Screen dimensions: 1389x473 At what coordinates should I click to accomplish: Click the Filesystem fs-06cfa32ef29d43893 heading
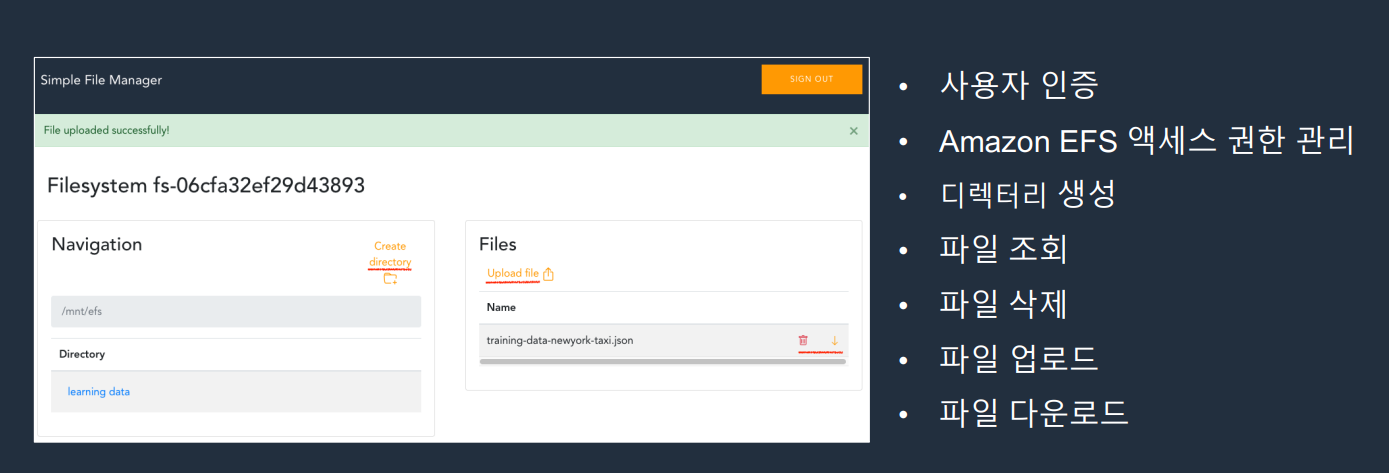click(206, 185)
